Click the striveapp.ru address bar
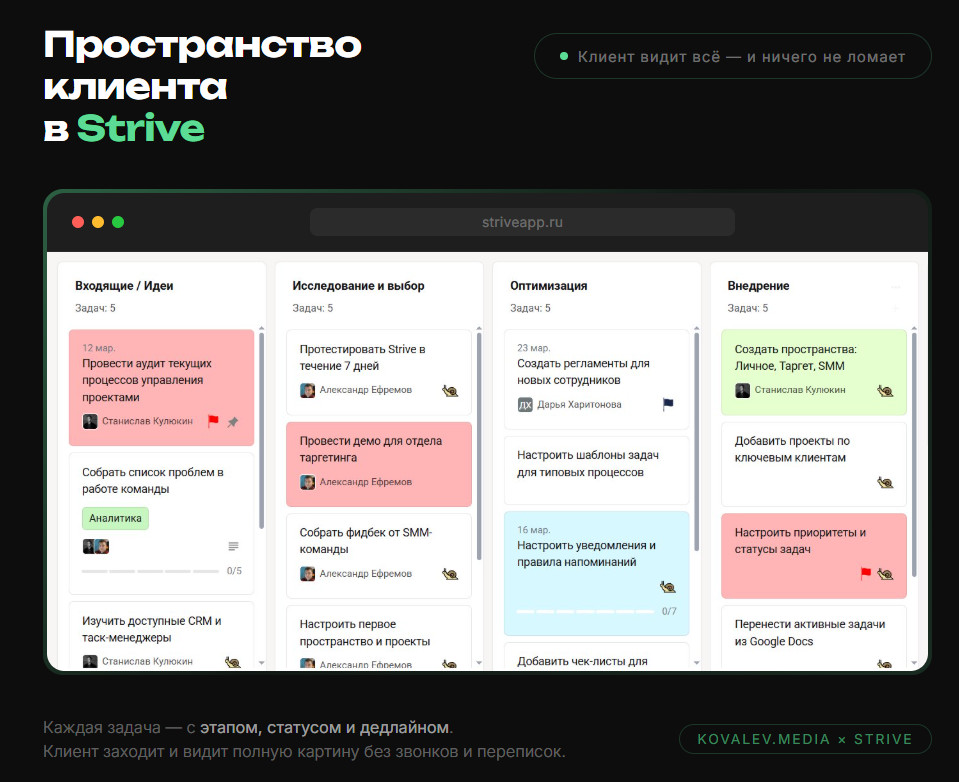Viewport: 959px width, 782px height. pyautogui.click(x=522, y=222)
